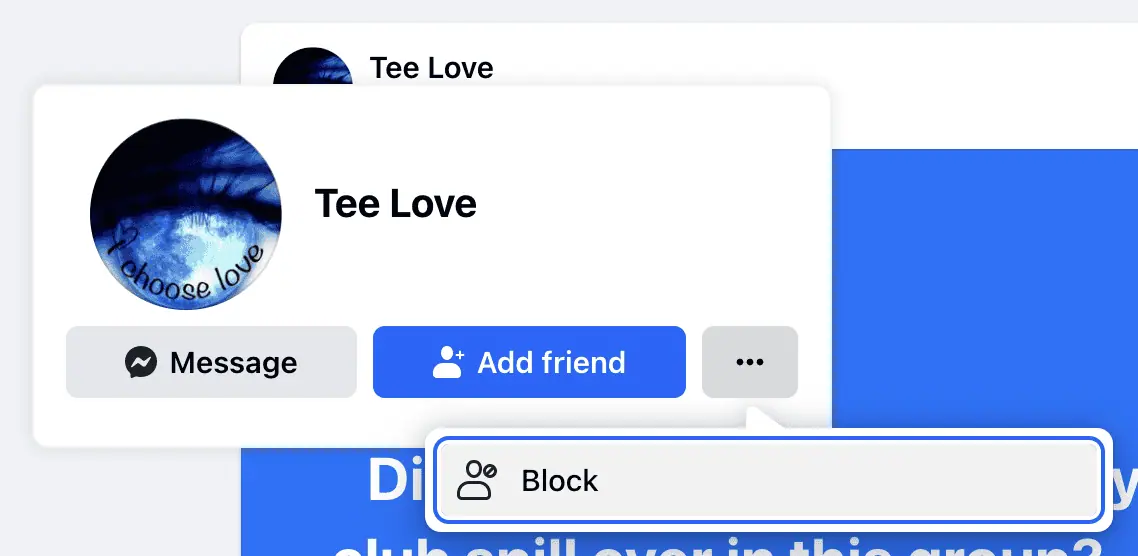Screen dimensions: 1138x556
Task: Click the Messenger icon on the Message button
Action: (x=141, y=362)
